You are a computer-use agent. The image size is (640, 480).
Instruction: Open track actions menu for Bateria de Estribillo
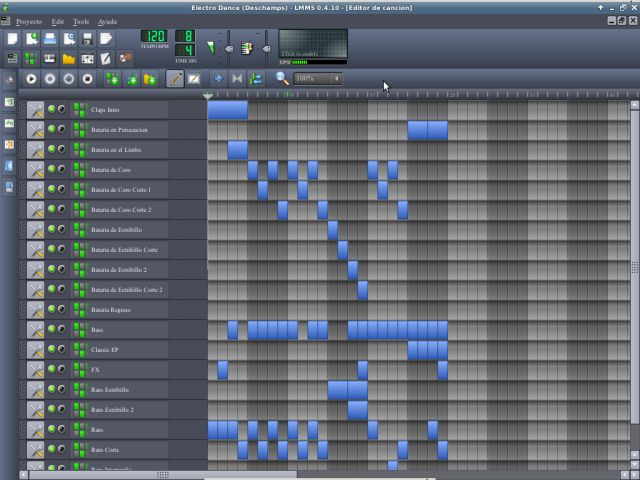[x=36, y=230]
